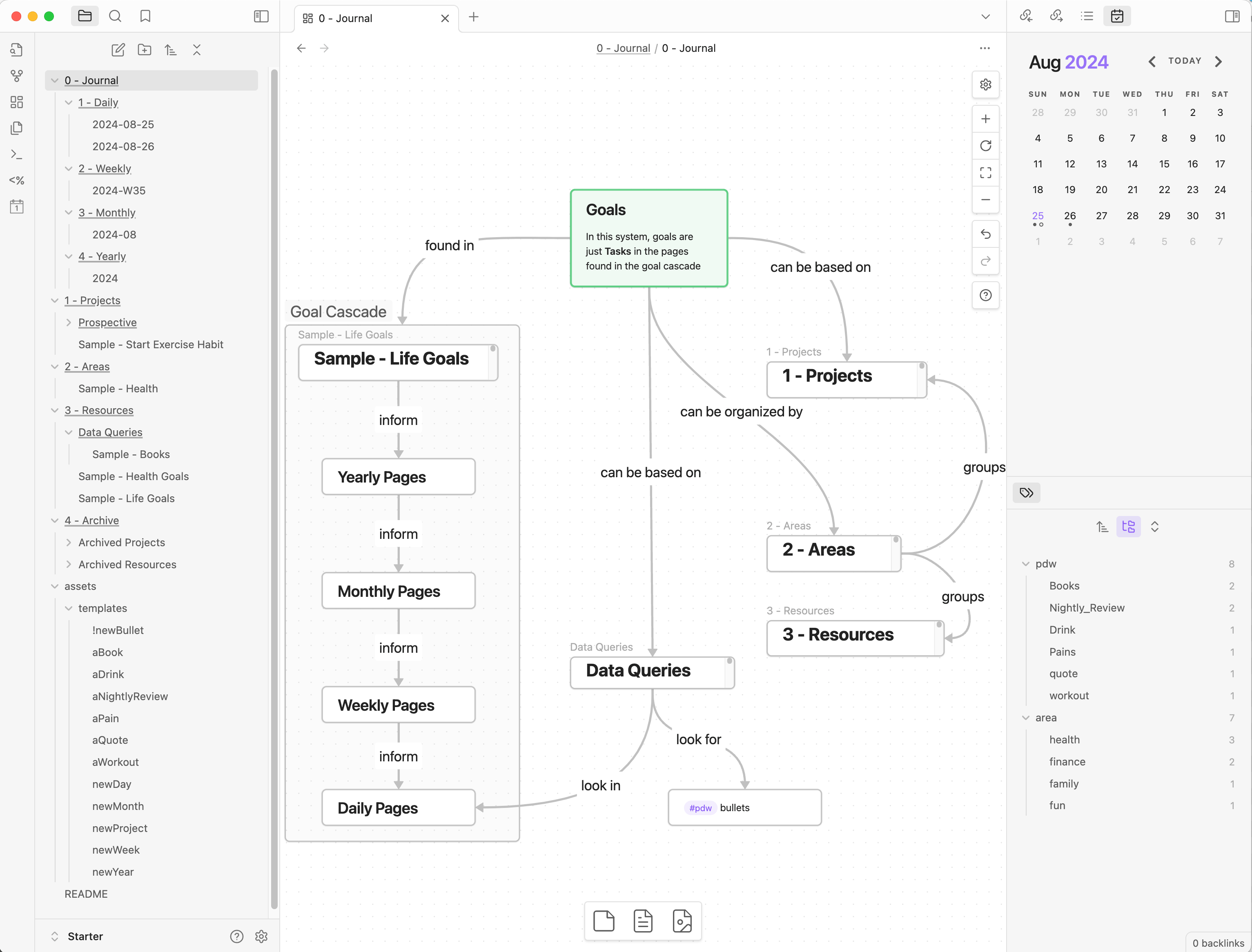The height and width of the screenshot is (952, 1252).
Task: Click the new note icon
Action: point(118,50)
